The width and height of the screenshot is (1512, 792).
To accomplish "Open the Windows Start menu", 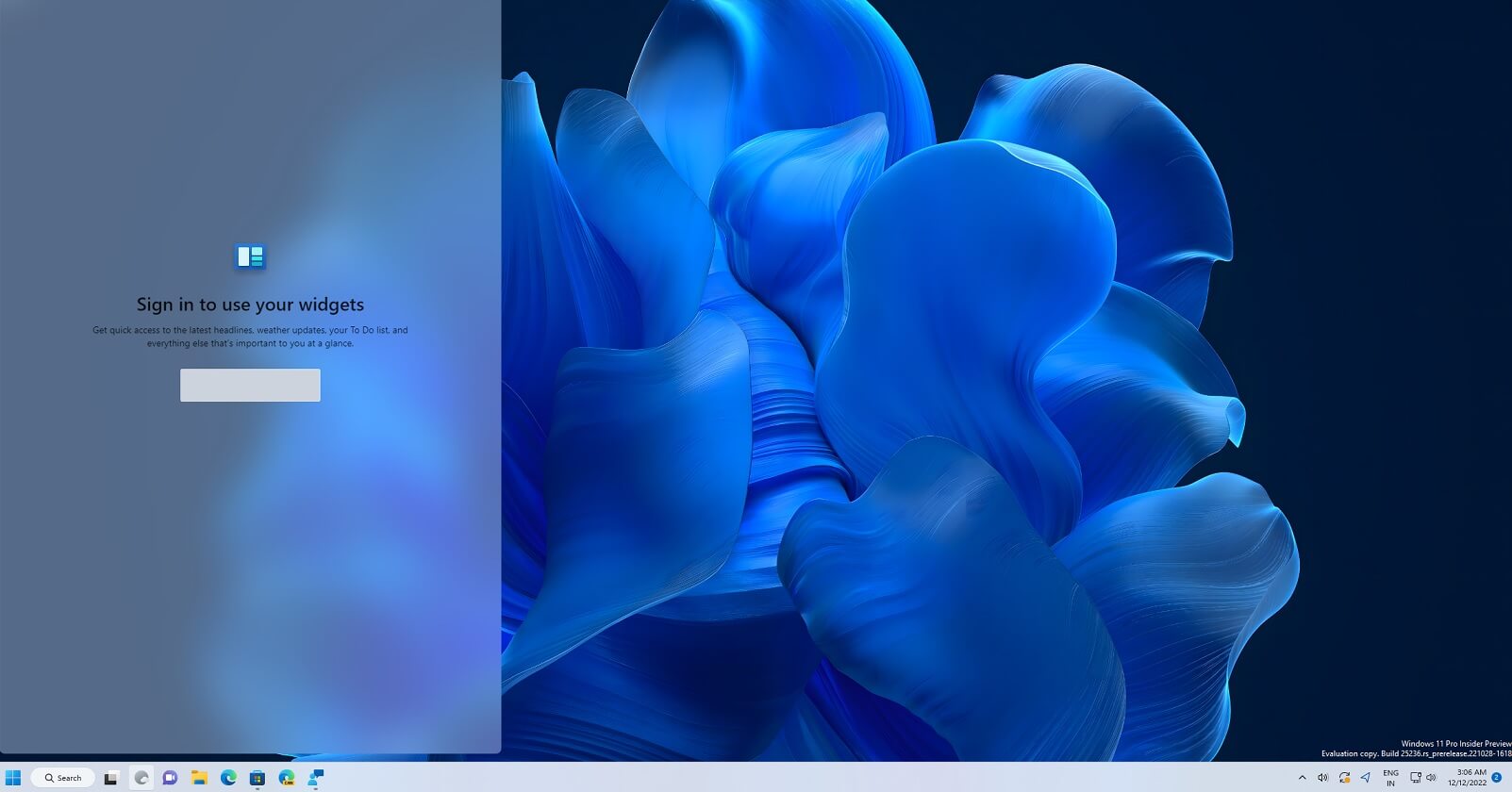I will 13,778.
